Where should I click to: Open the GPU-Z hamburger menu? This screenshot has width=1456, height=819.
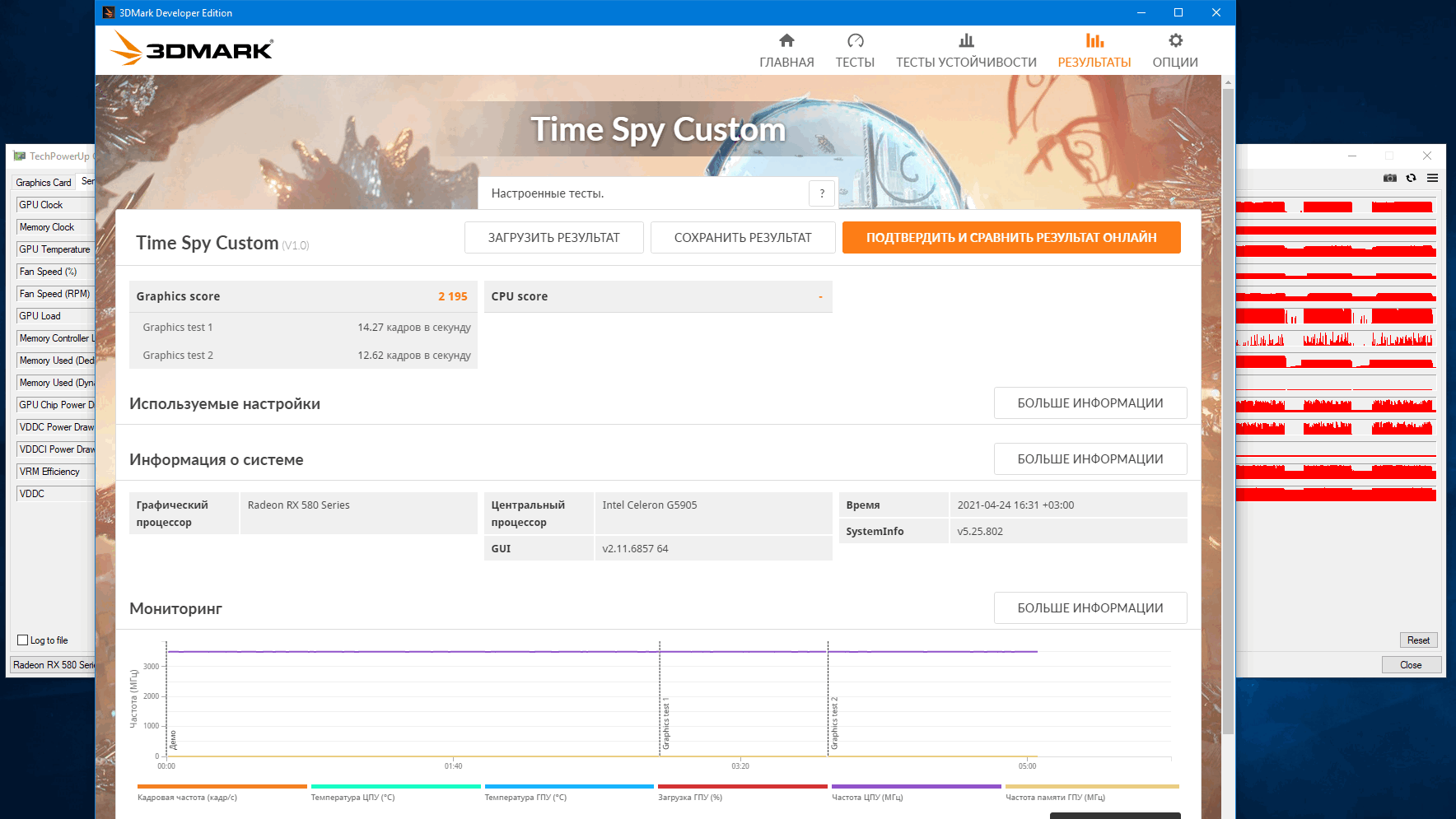pos(1432,178)
